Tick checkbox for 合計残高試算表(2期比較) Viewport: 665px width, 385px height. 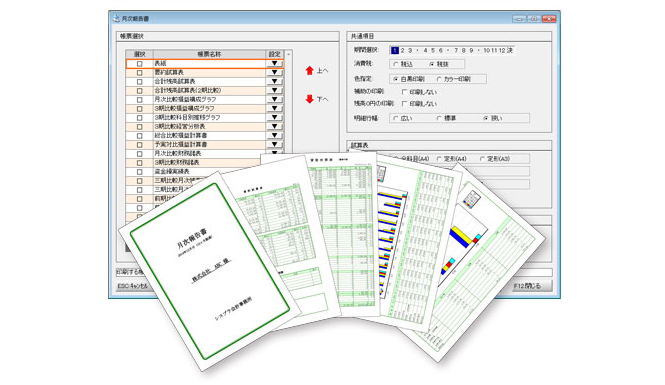pos(139,91)
